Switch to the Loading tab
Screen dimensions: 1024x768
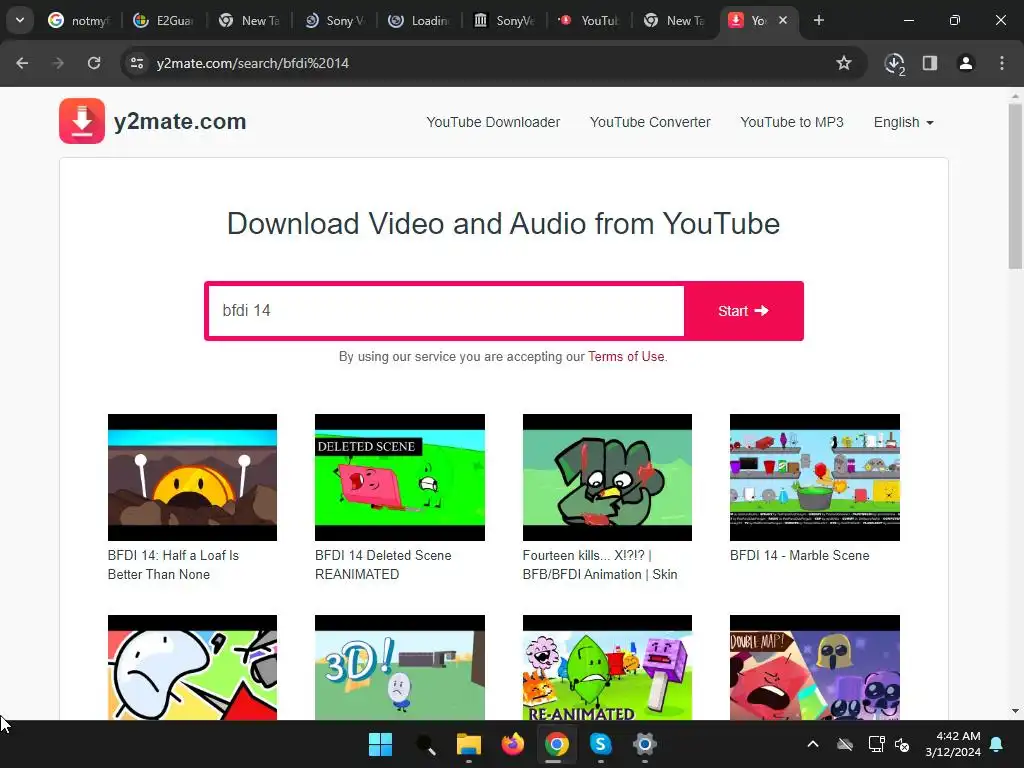tap(419, 20)
